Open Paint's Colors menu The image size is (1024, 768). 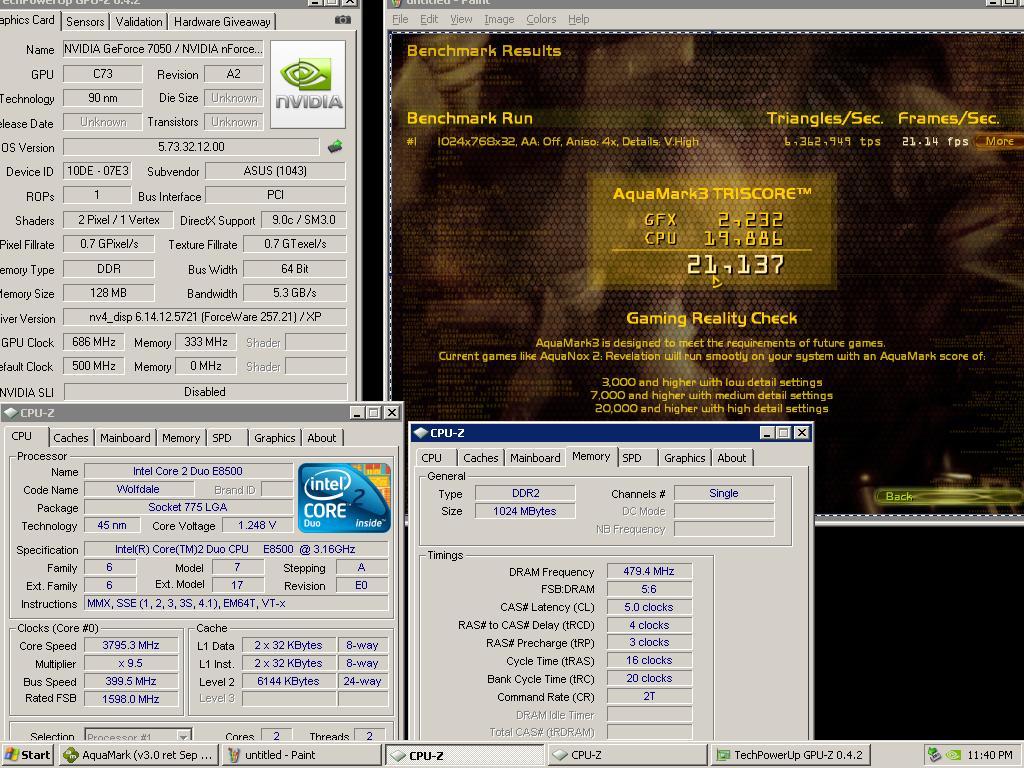(x=541, y=19)
